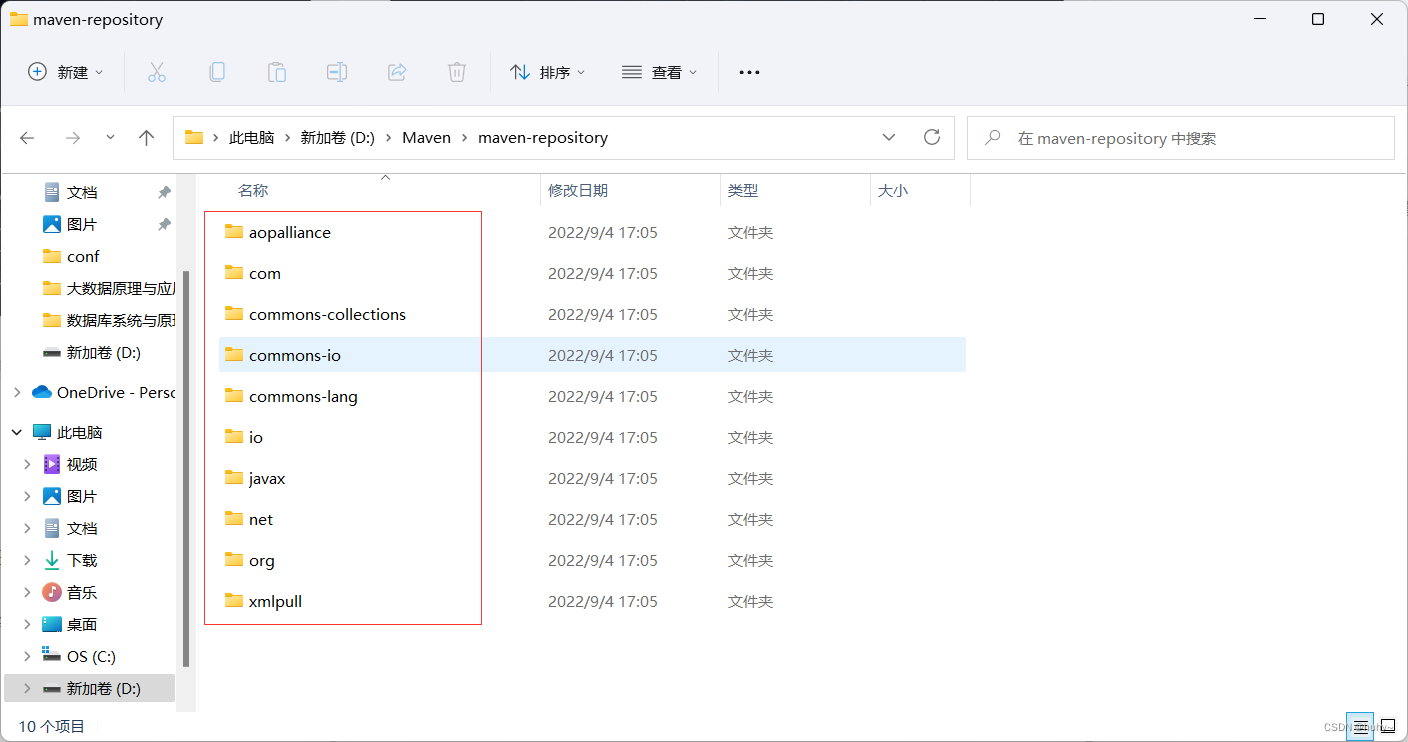
Task: Expand the 桌面 desktop tree node
Action: coord(28,624)
